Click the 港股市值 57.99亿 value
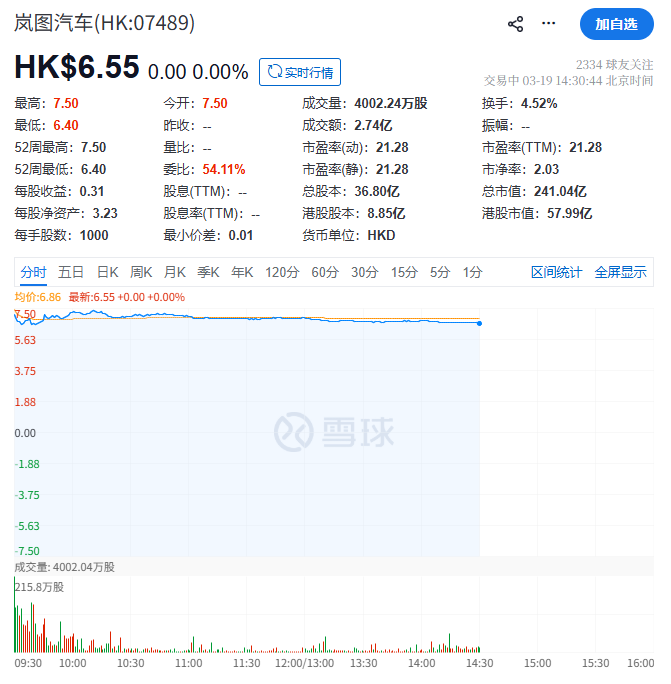This screenshot has height=684, width=671. (569, 213)
